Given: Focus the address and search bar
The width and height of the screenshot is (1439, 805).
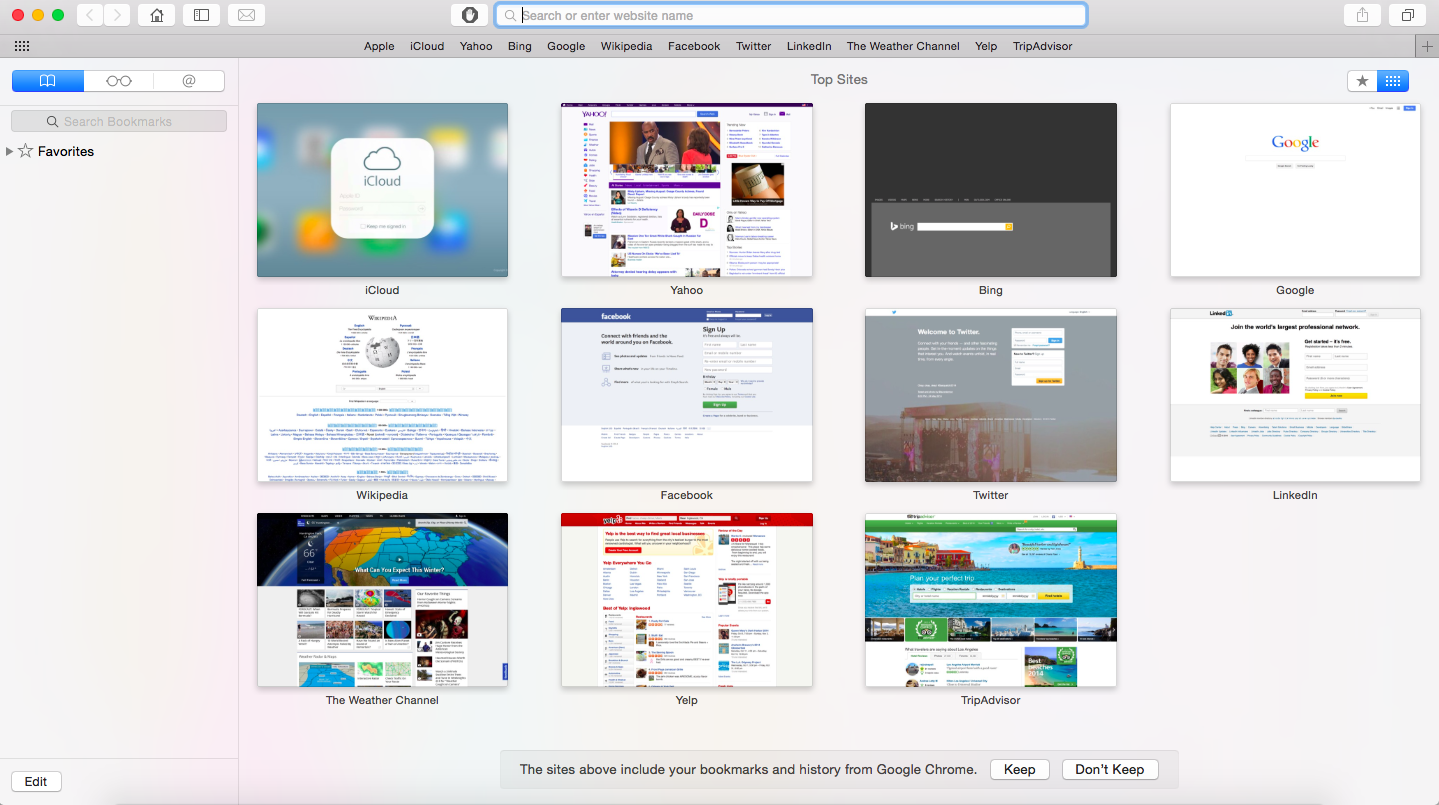Looking at the screenshot, I should coord(791,15).
